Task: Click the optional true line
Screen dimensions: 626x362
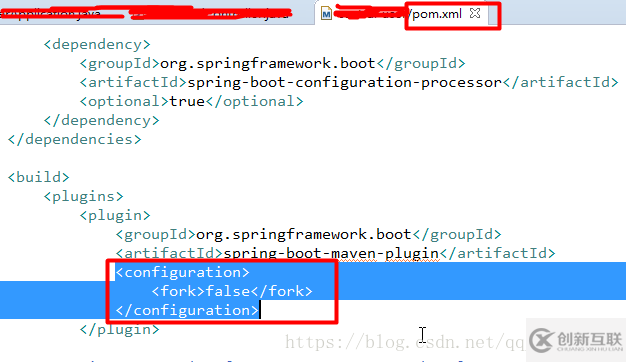Action: click(x=191, y=101)
